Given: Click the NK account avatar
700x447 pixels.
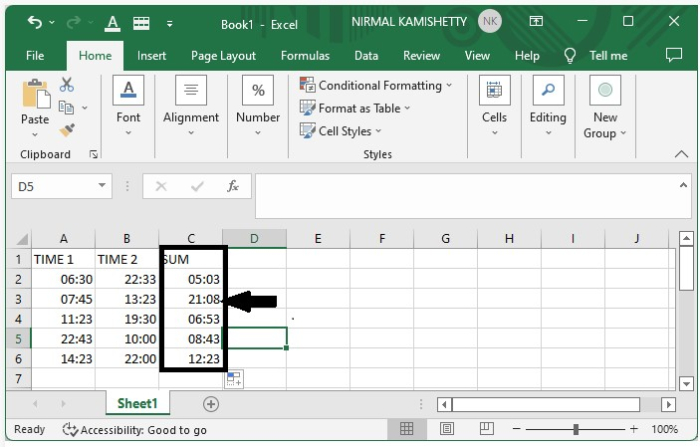Looking at the screenshot, I should 490,21.
